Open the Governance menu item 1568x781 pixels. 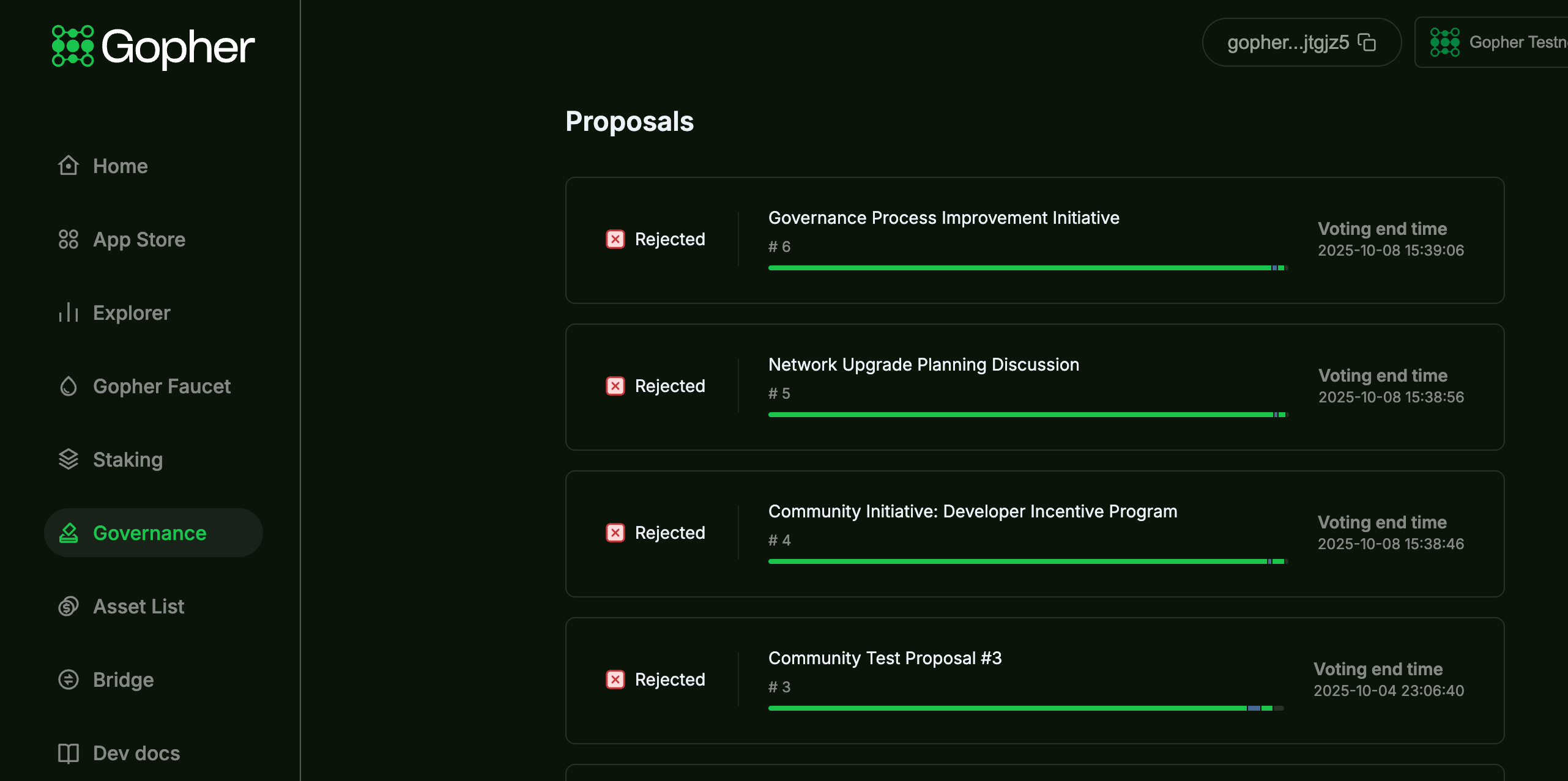coord(149,533)
